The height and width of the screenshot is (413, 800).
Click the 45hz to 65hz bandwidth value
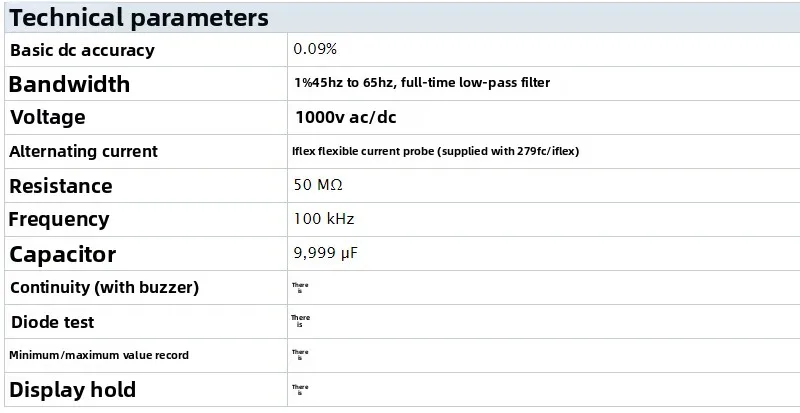pyautogui.click(x=421, y=83)
